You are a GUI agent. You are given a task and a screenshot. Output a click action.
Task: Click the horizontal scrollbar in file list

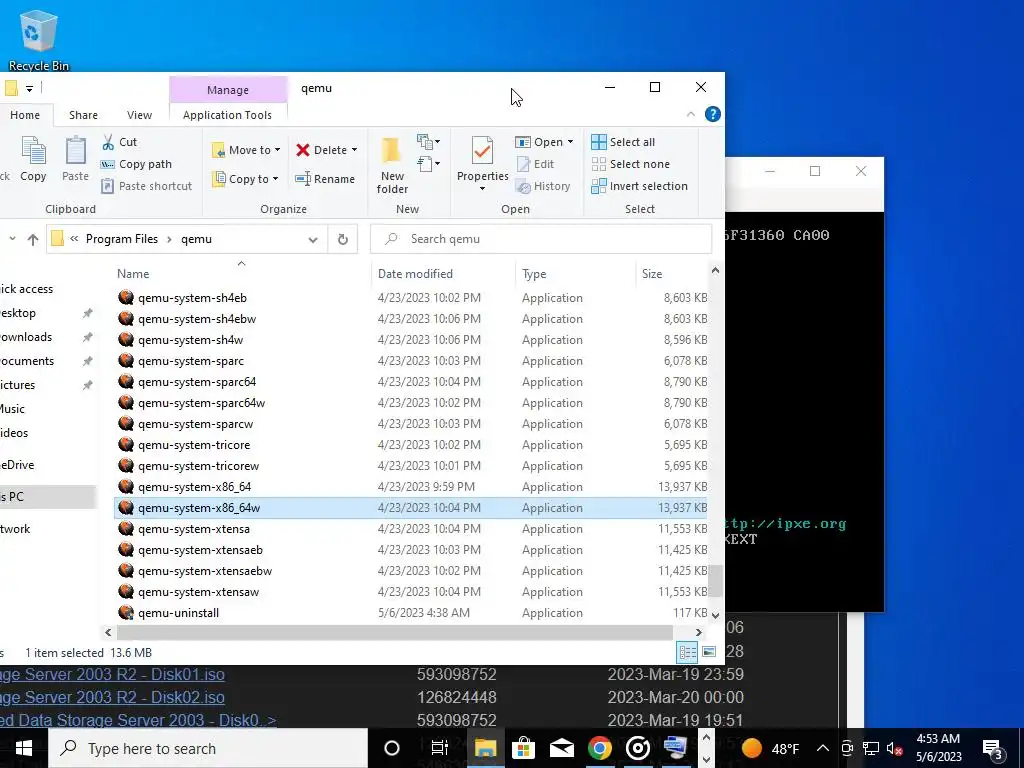[x=395, y=632]
